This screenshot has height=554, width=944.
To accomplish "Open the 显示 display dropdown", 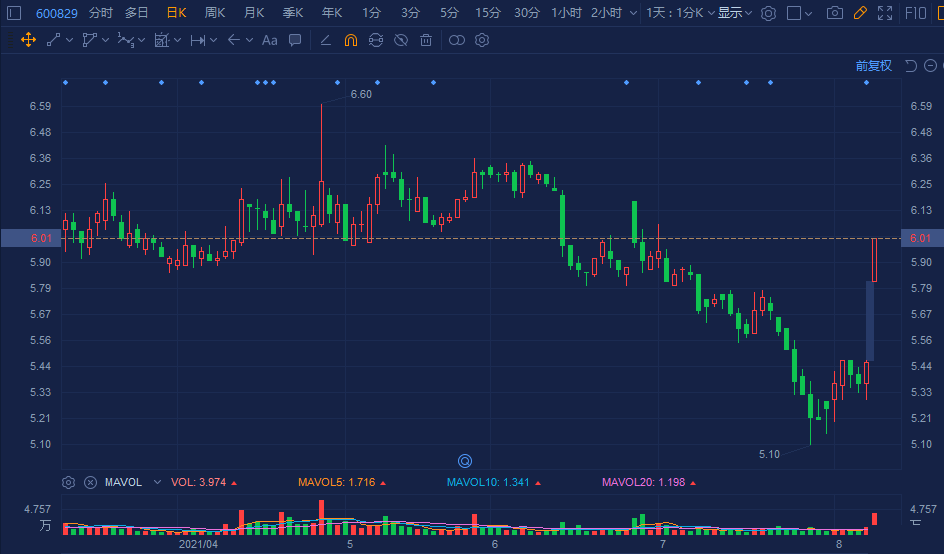I will (735, 13).
